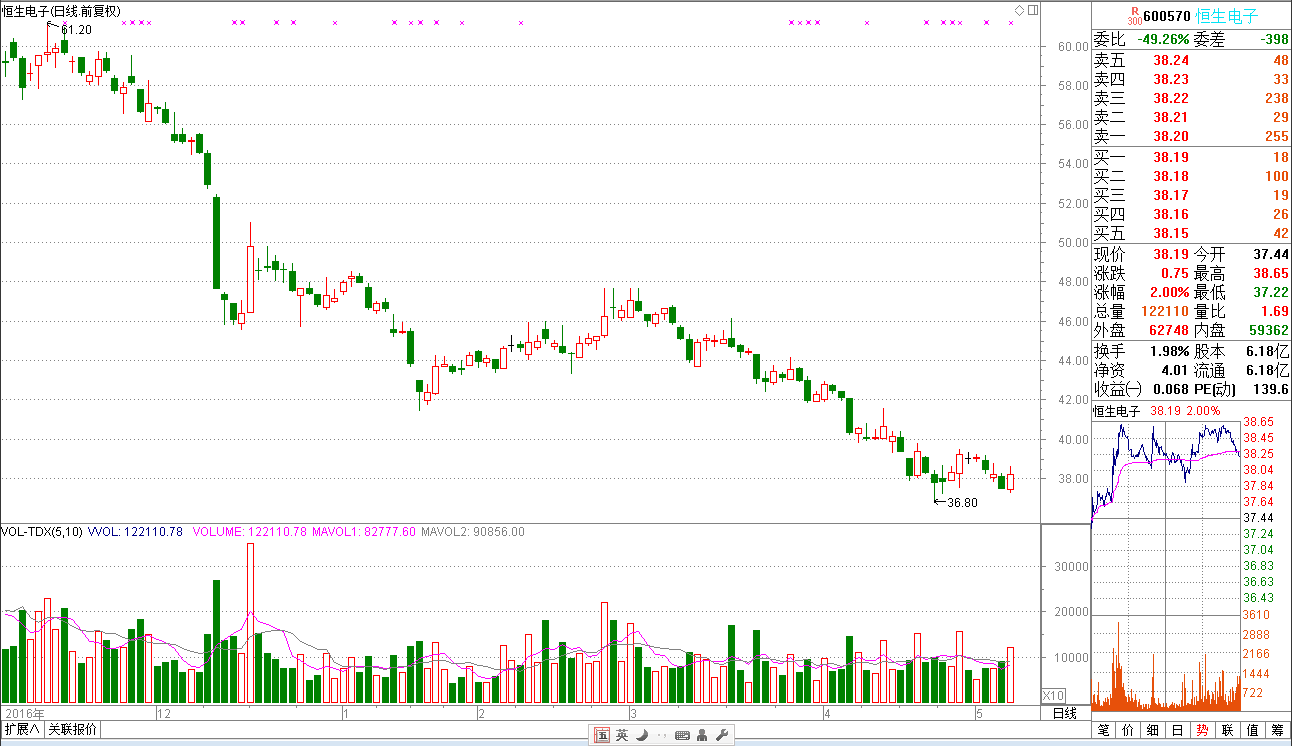
Task: Toggle IME punctuation mode icon
Action: [660, 735]
